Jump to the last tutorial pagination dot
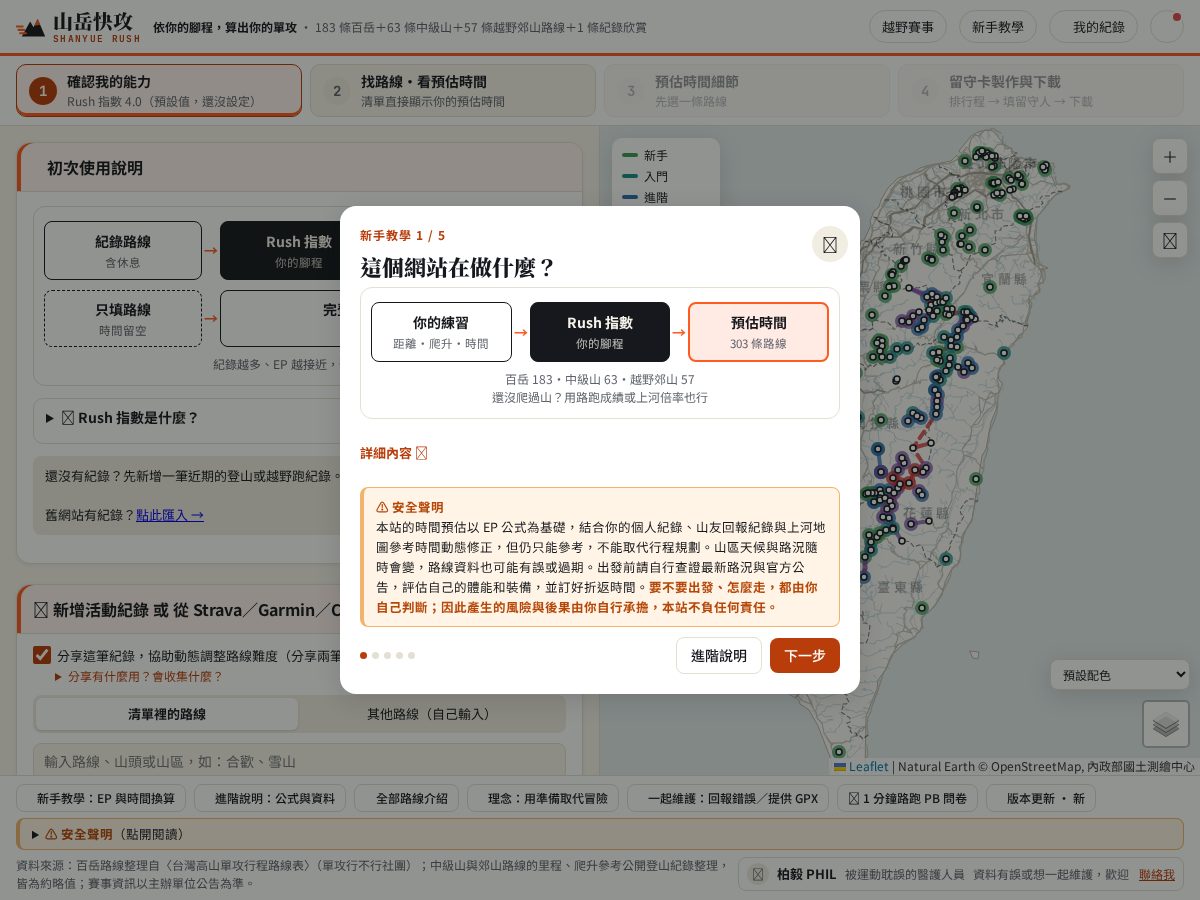The image size is (1200, 900). [411, 656]
